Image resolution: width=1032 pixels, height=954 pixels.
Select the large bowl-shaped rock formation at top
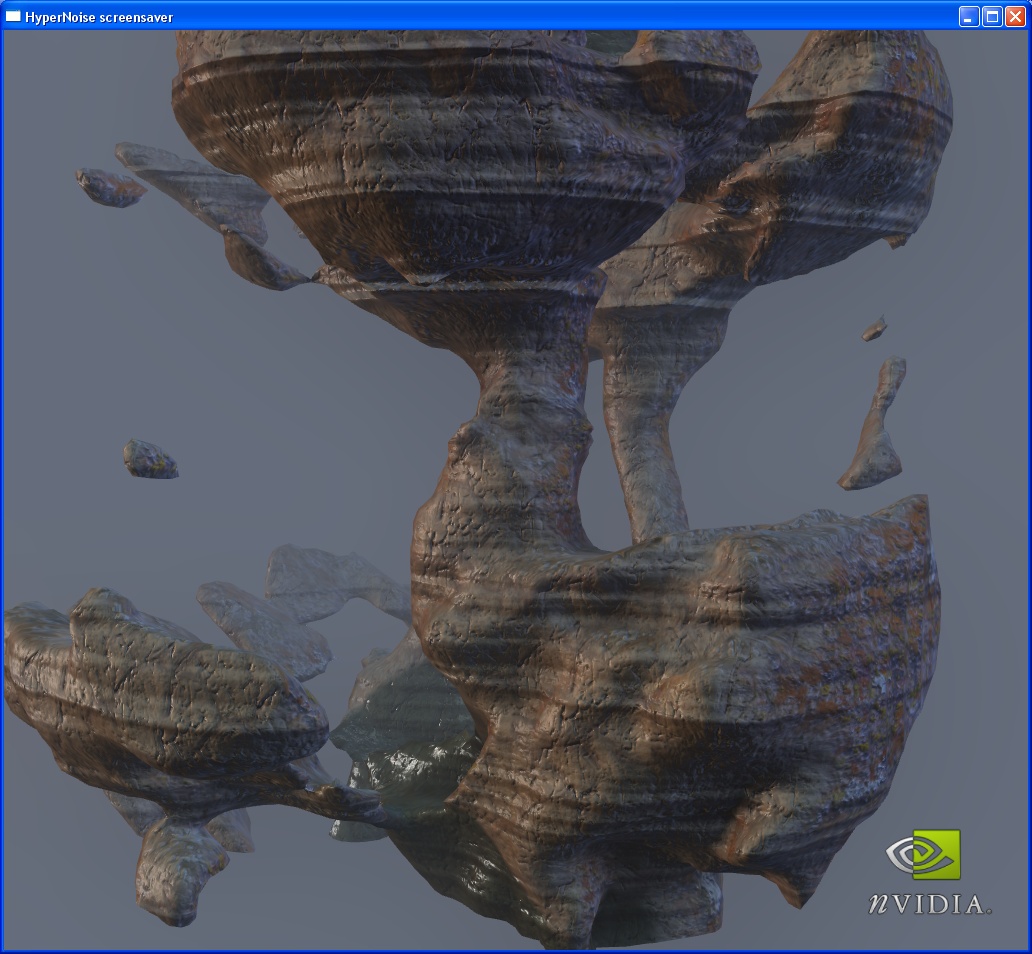pos(460,150)
